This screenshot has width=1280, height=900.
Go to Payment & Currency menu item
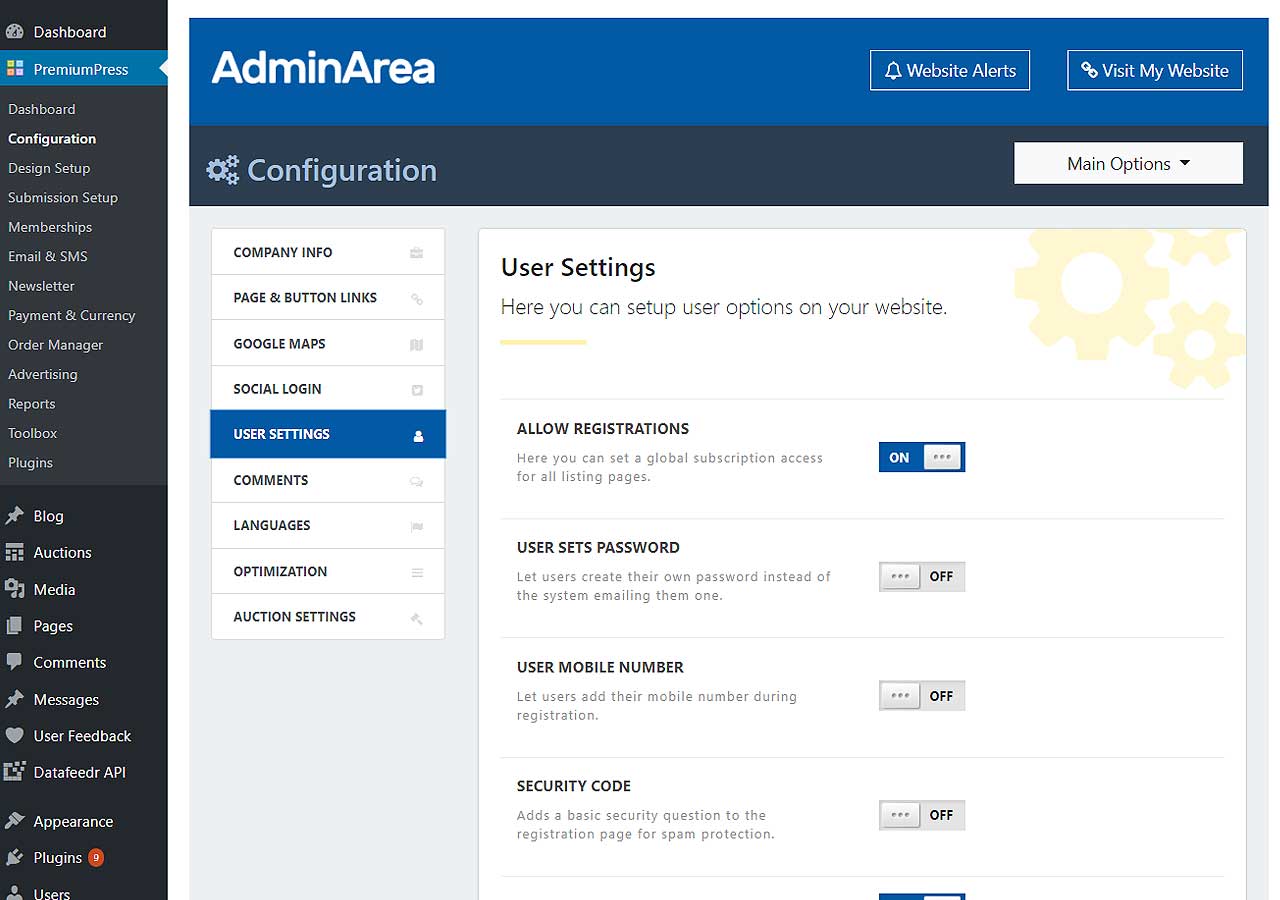(x=72, y=315)
